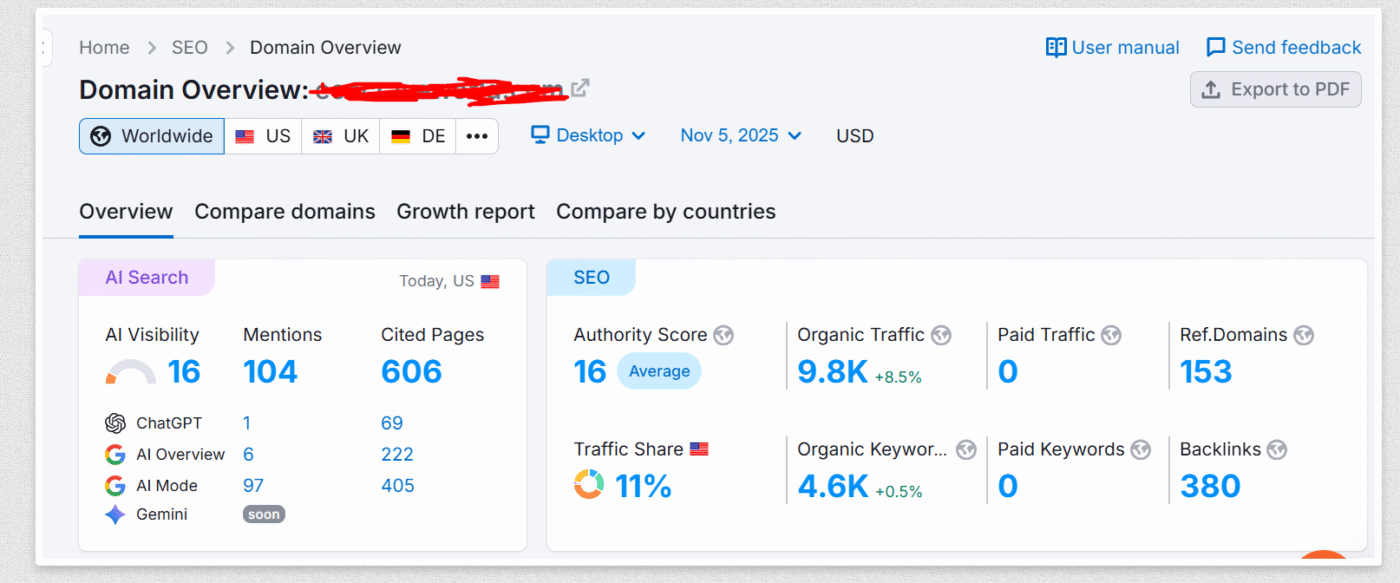Click globe icon beside Ref.Domains
Image resolution: width=1400 pixels, height=583 pixels.
[x=1304, y=335]
